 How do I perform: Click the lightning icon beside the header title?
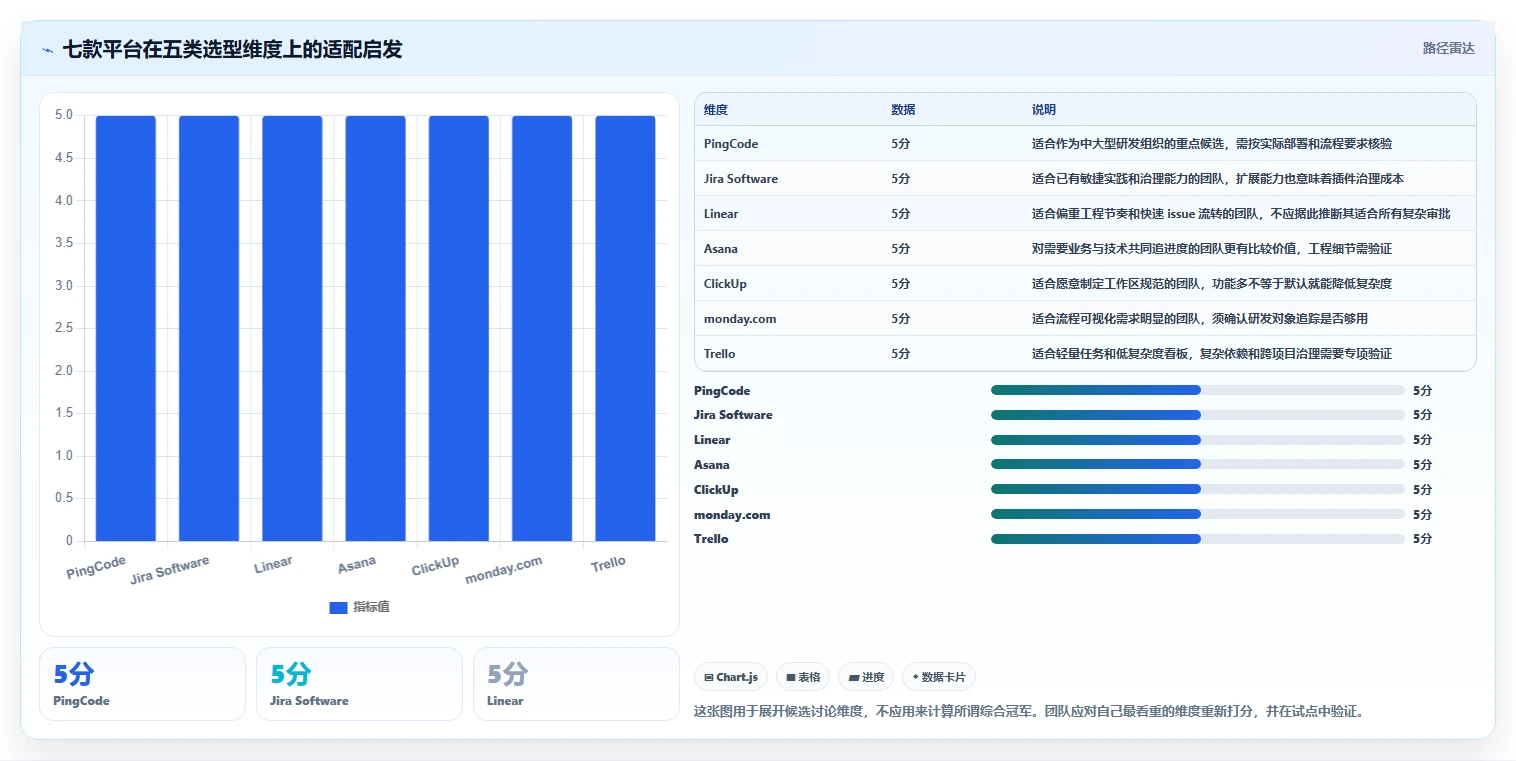click(x=47, y=49)
